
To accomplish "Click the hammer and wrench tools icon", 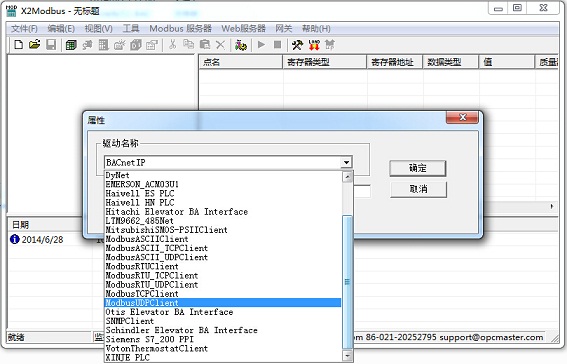I will click(297, 45).
